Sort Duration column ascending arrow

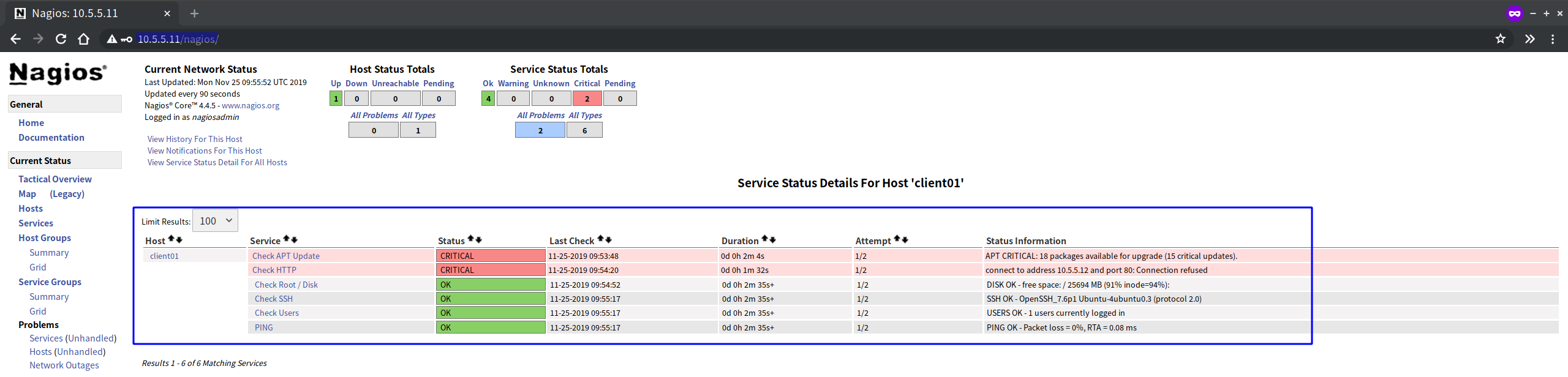[765, 239]
